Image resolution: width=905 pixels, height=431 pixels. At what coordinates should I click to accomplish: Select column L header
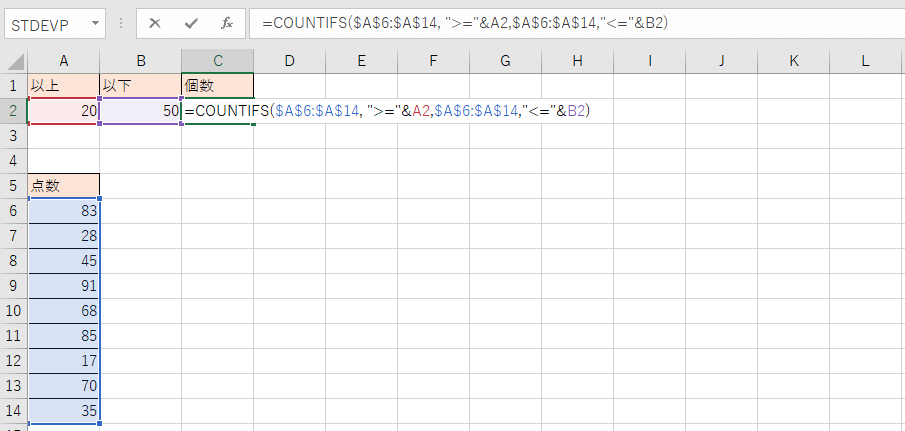pos(865,61)
